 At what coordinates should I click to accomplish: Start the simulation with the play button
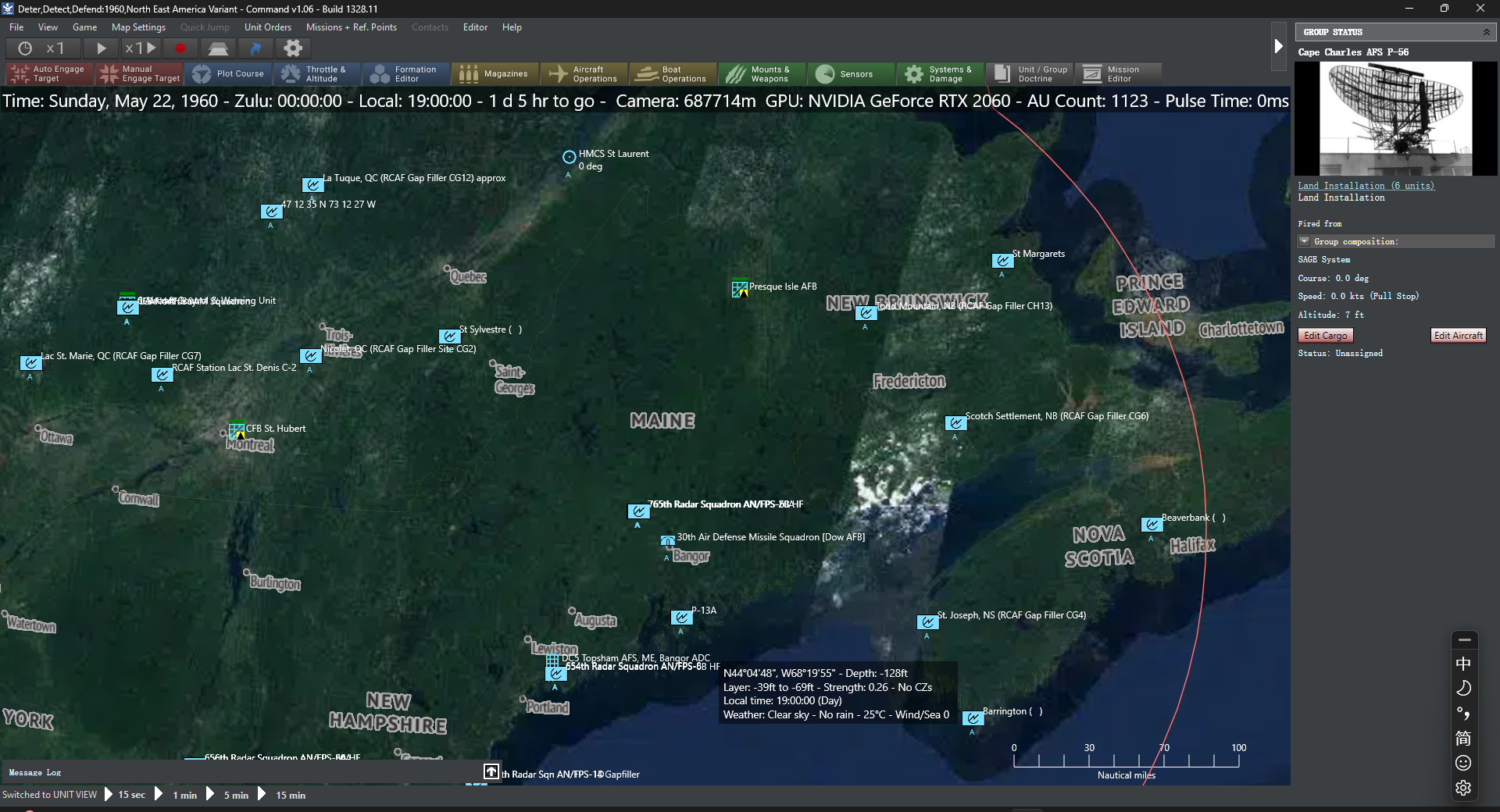[101, 48]
